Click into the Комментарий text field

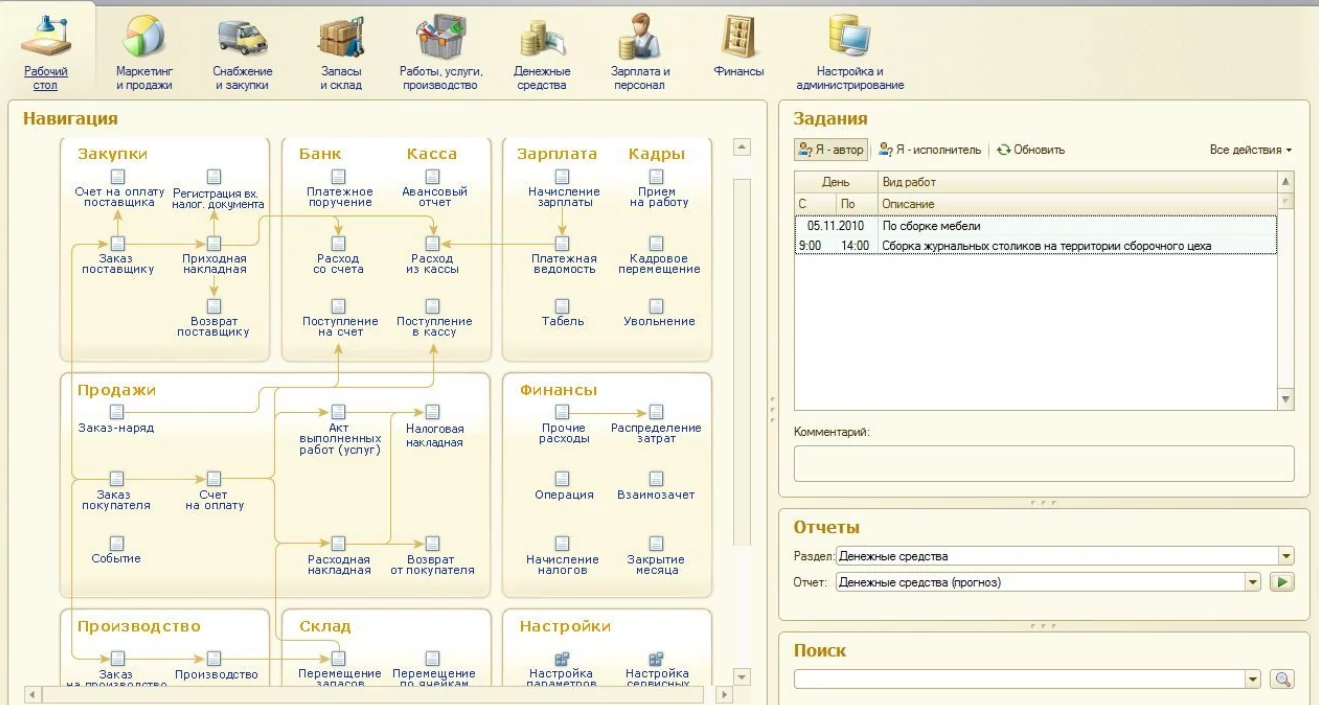[x=1043, y=464]
